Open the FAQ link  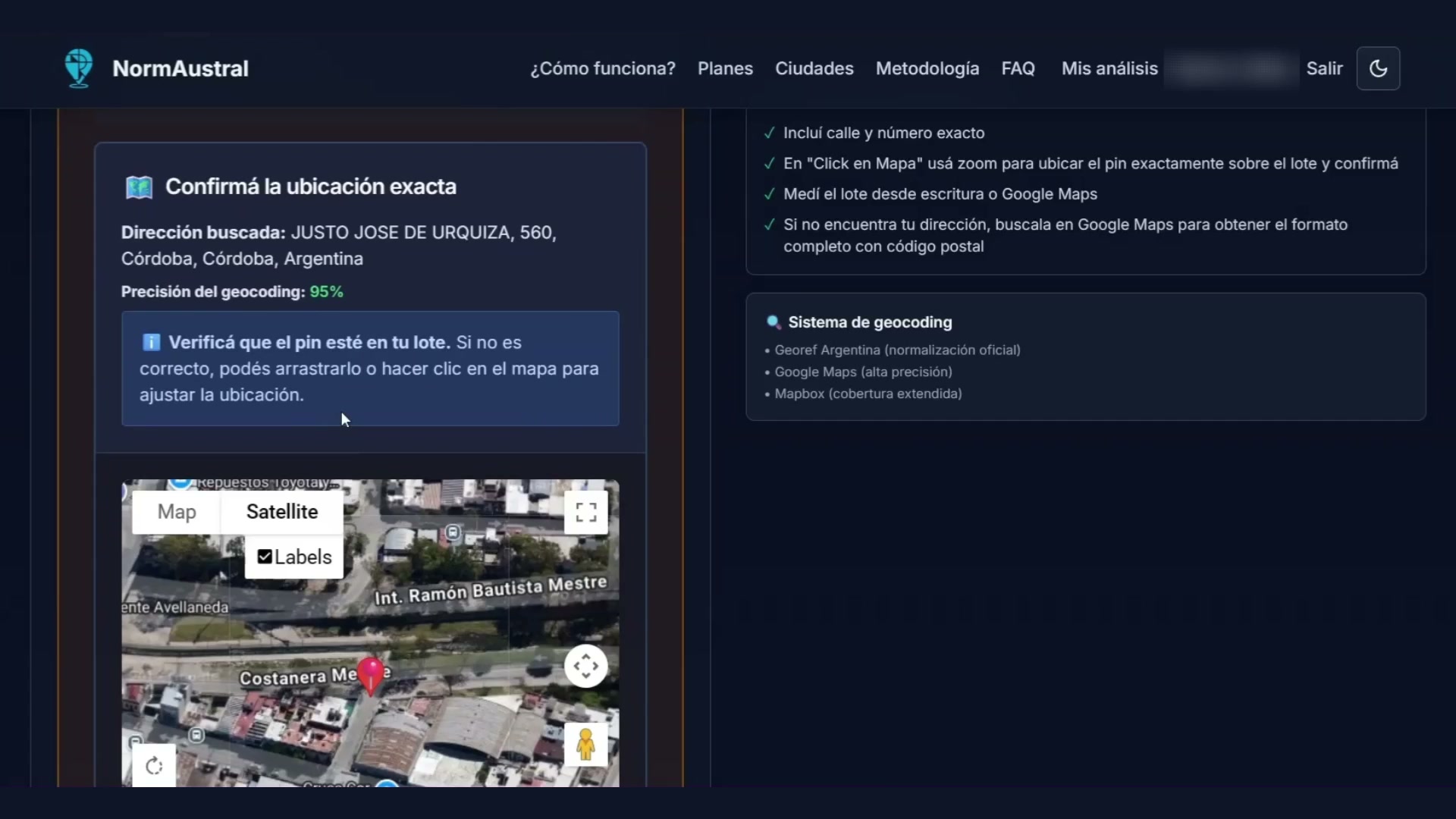pos(1018,68)
